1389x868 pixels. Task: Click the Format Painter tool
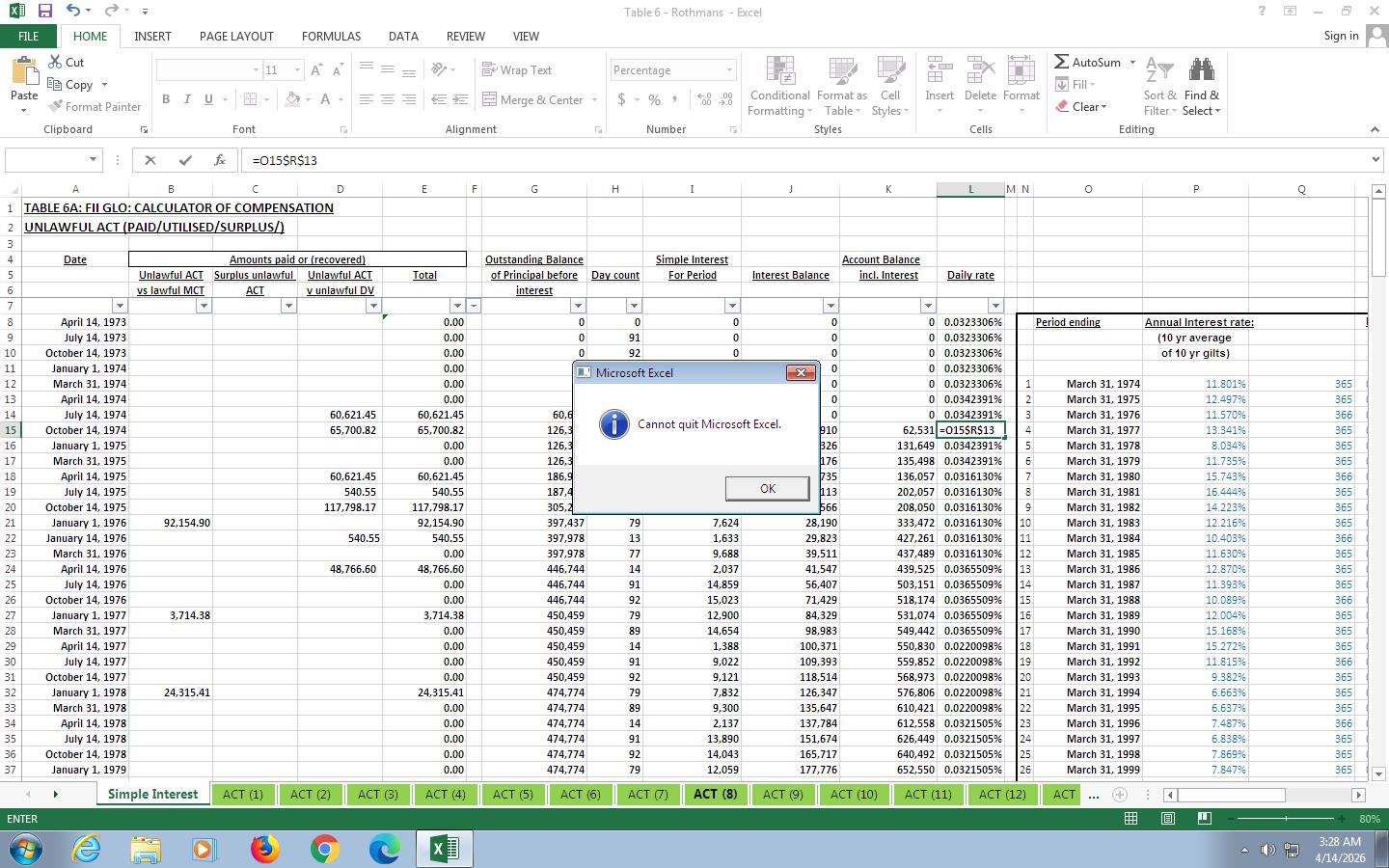95,107
